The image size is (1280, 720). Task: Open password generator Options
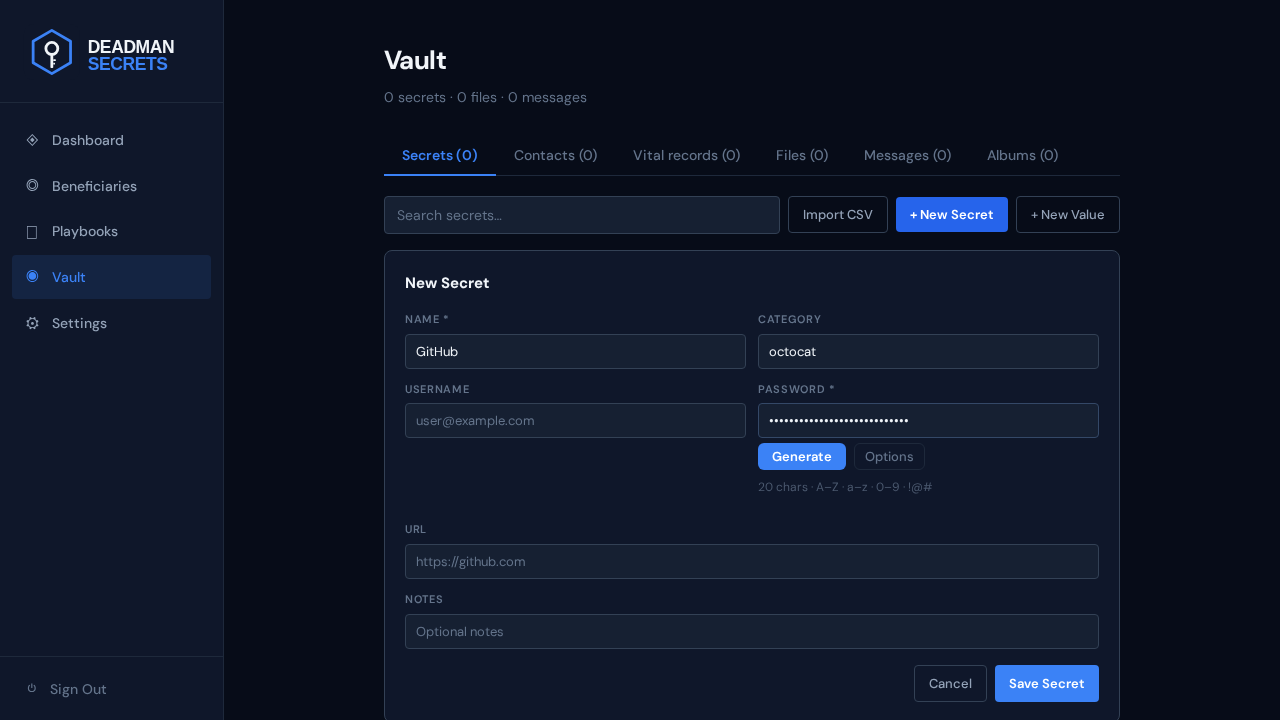[889, 456]
